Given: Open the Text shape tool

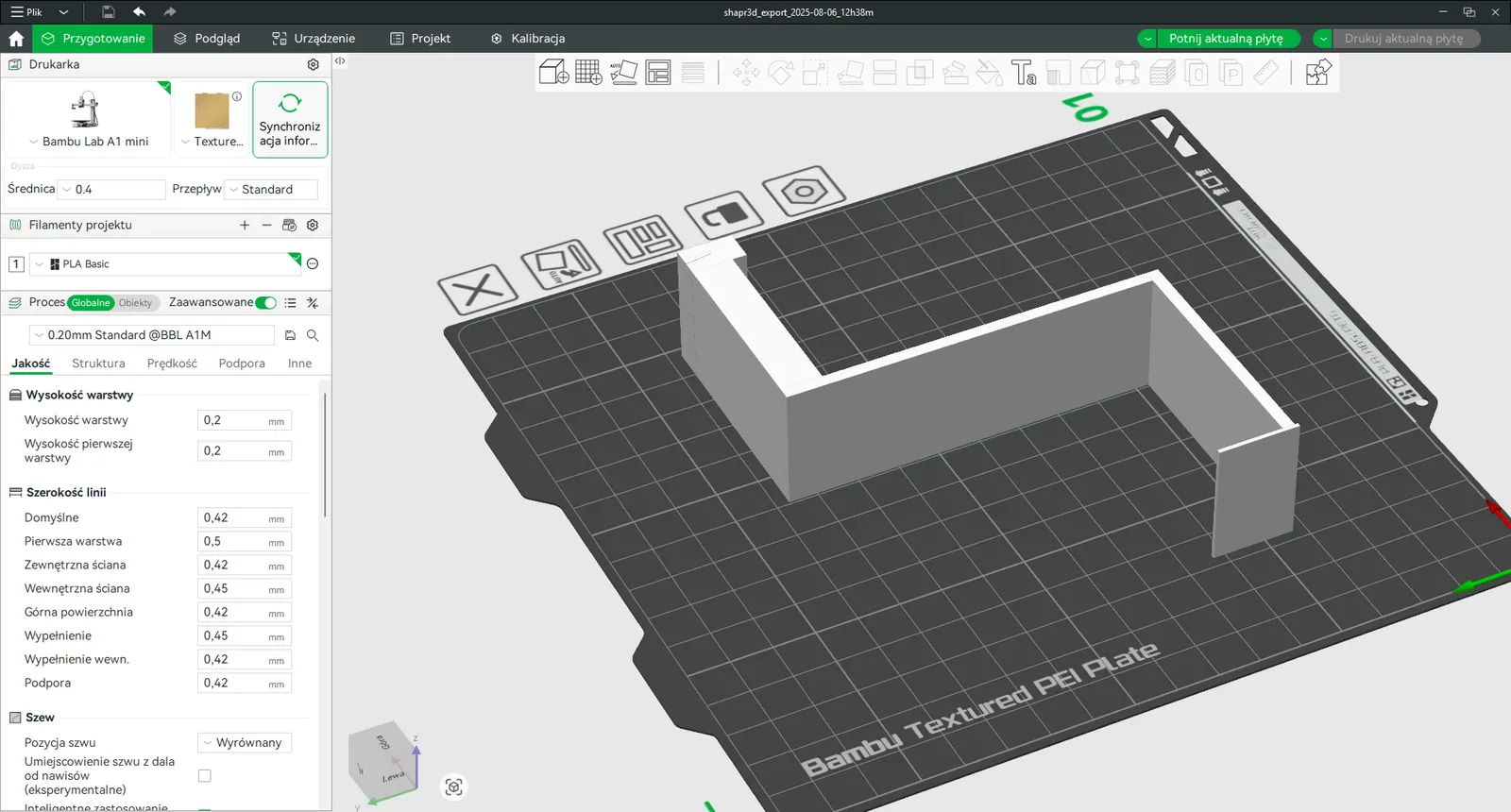Looking at the screenshot, I should 1024,73.
